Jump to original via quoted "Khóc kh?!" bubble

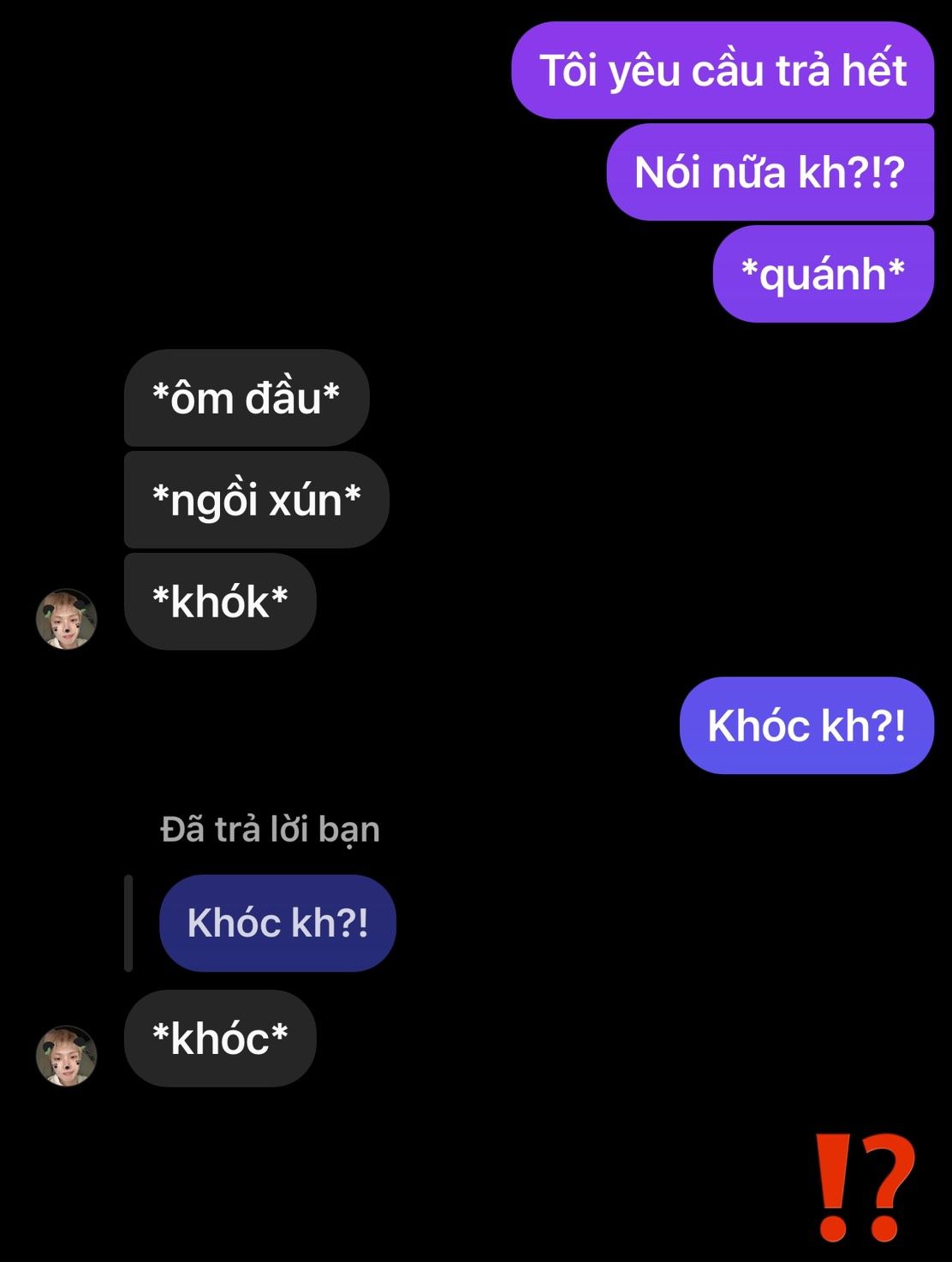pyautogui.click(x=277, y=923)
